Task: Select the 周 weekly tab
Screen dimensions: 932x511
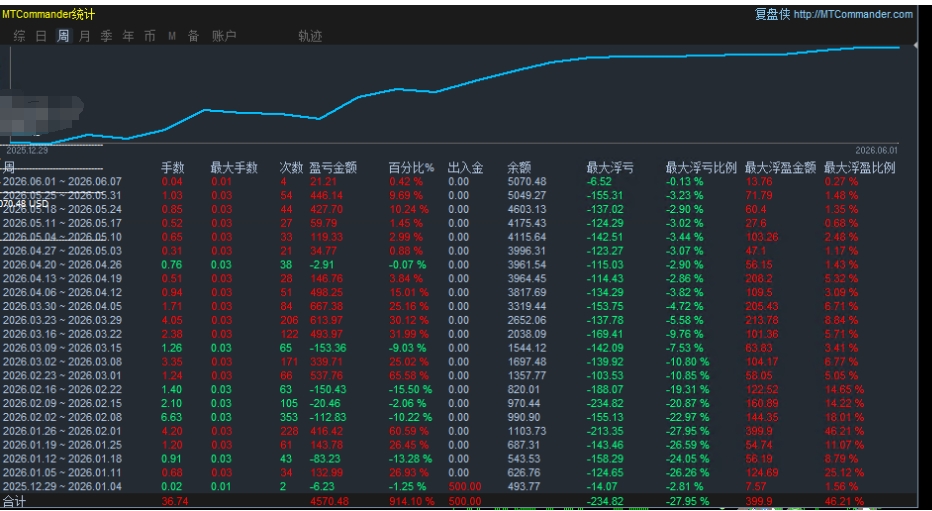Action: (63, 36)
